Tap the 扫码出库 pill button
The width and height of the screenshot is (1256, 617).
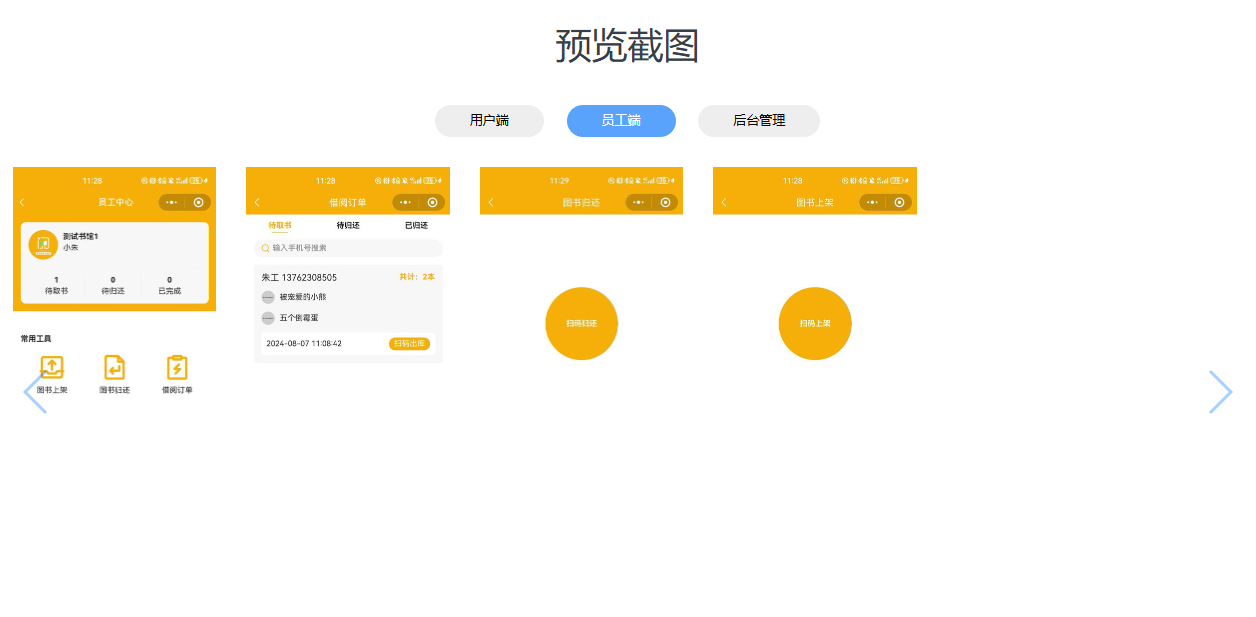(409, 342)
